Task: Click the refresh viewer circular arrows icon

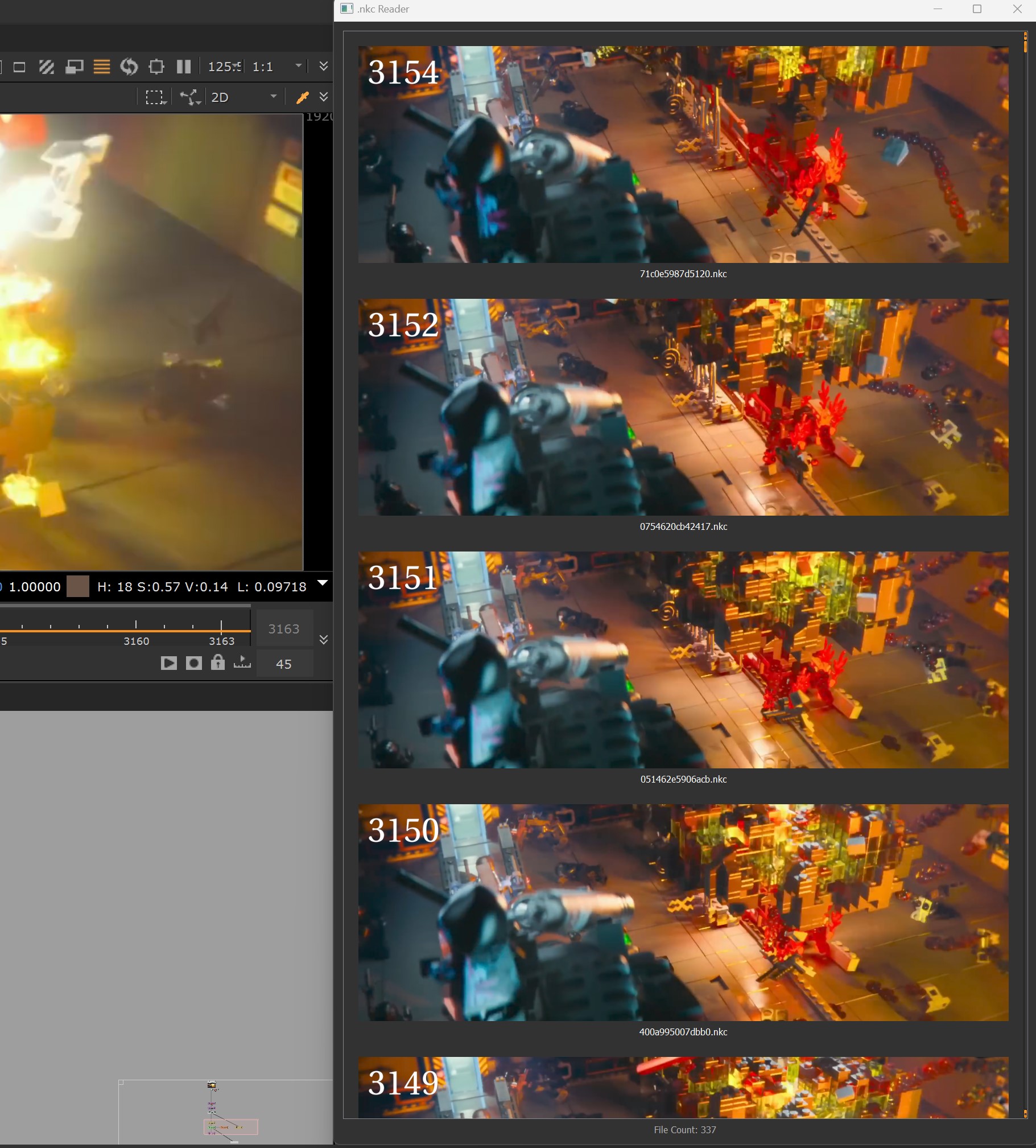Action: (129, 67)
